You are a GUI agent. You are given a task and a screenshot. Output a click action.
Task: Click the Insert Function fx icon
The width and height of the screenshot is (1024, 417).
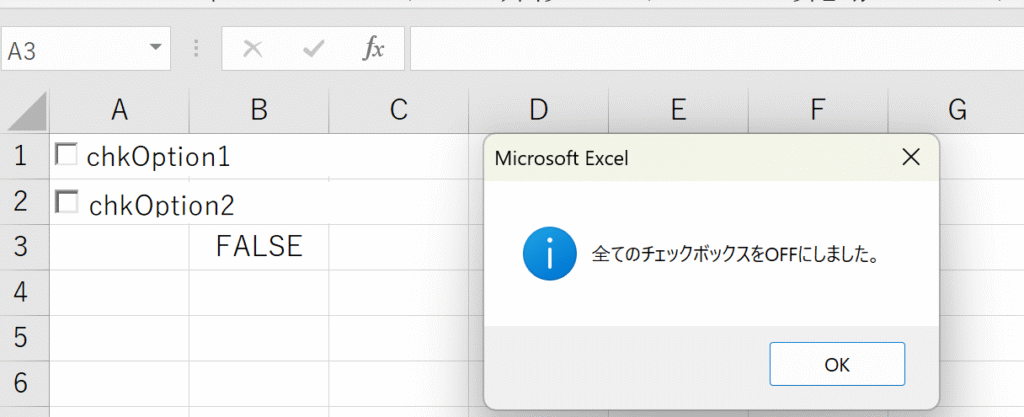click(x=373, y=49)
